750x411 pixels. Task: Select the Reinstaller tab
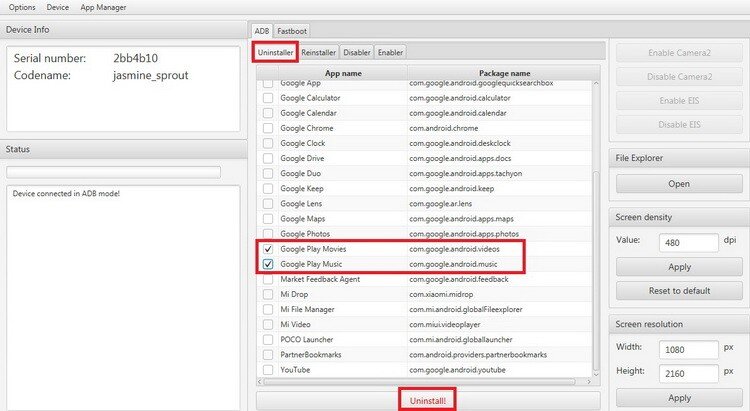[319, 53]
